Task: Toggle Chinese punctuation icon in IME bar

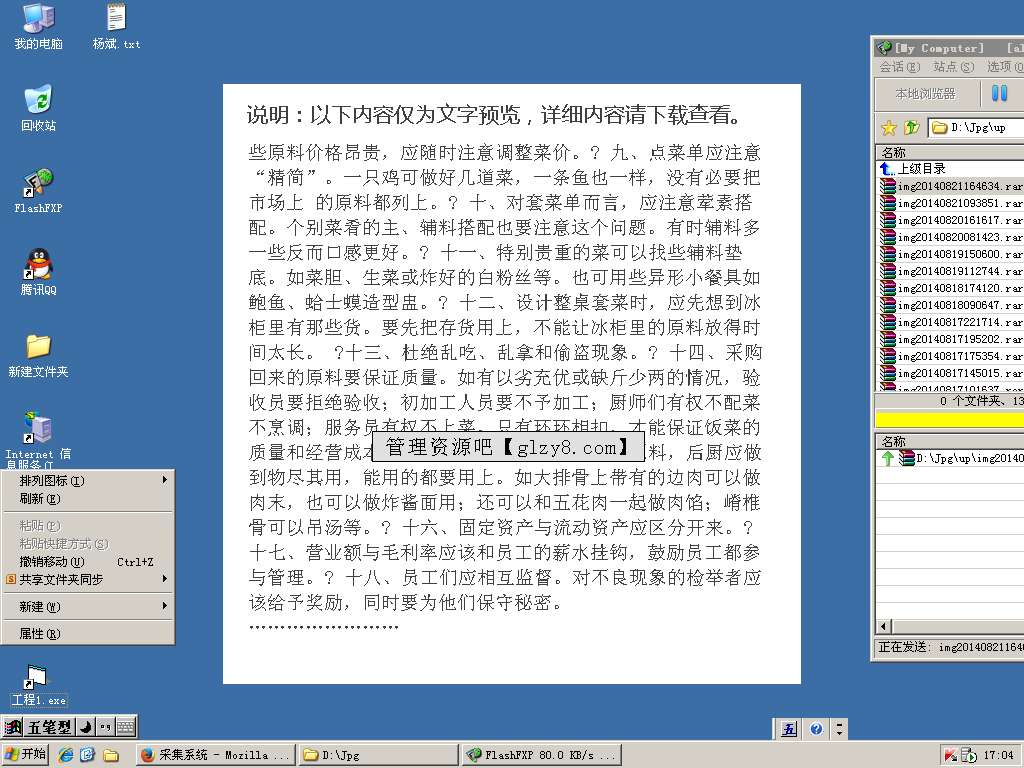Action: coord(105,726)
